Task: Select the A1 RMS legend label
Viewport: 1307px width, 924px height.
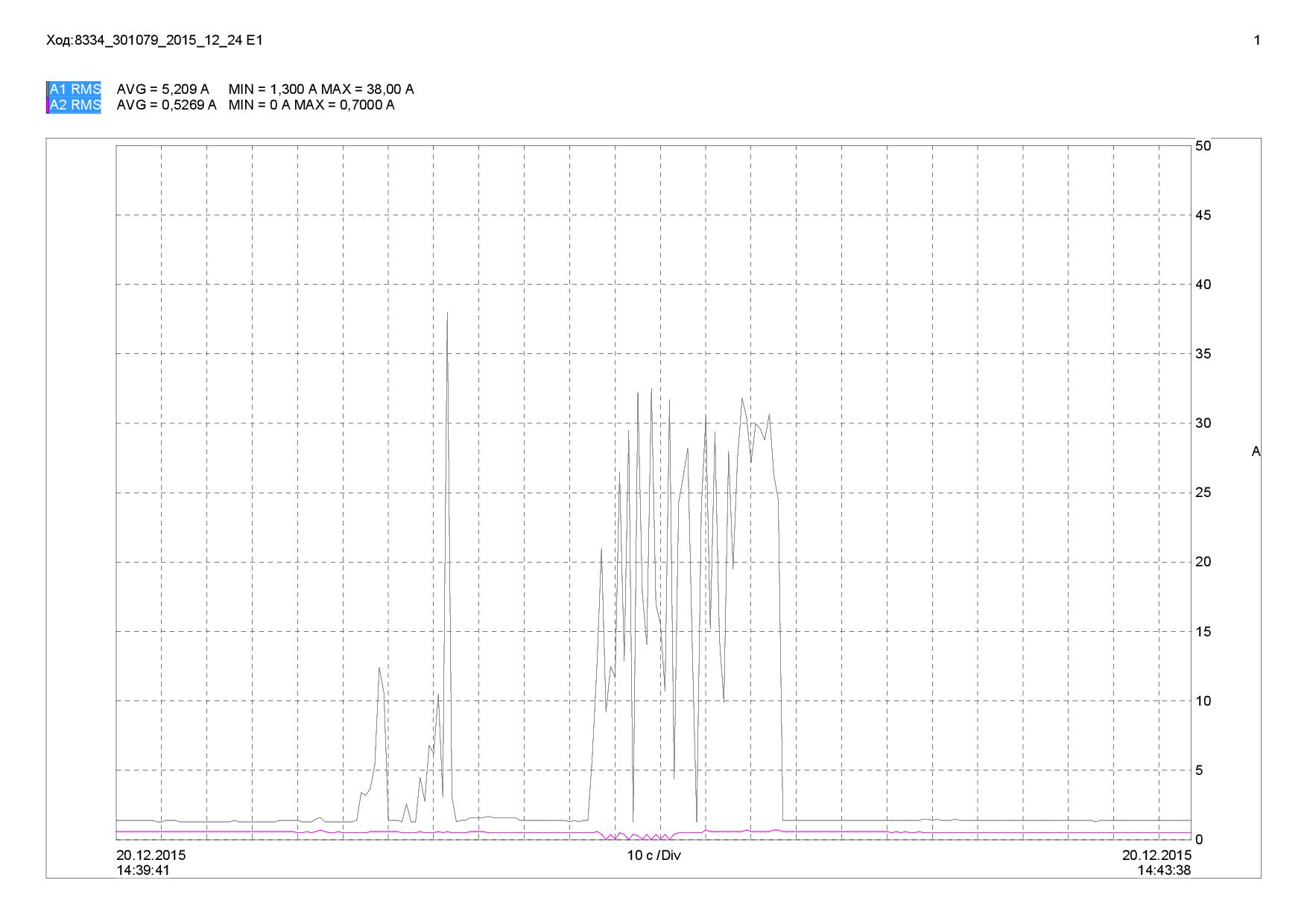Action: [x=75, y=89]
